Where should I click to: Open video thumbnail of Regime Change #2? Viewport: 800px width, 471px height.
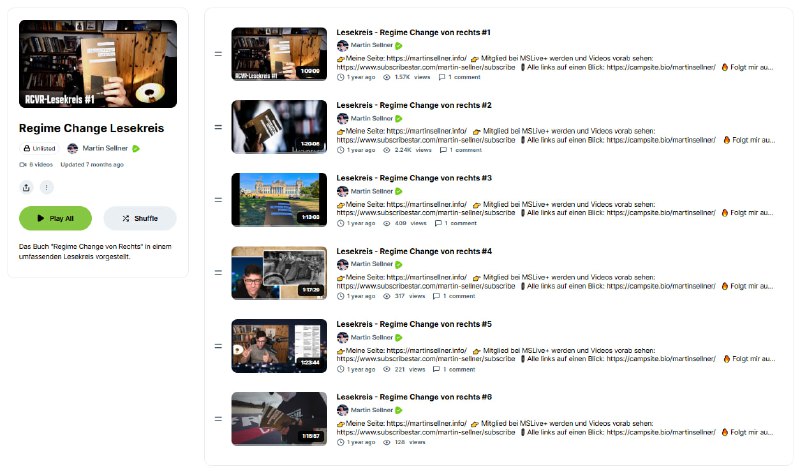coord(279,127)
